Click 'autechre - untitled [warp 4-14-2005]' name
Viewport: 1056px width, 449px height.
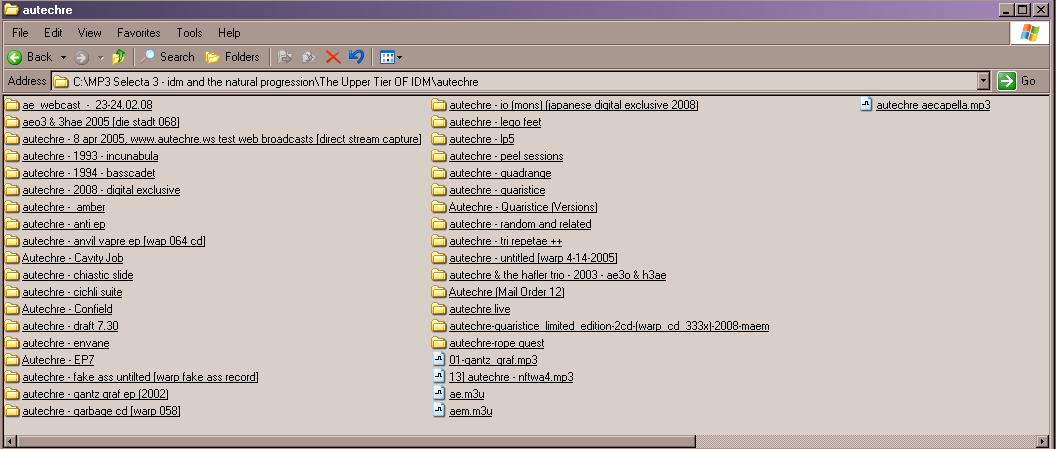point(533,258)
